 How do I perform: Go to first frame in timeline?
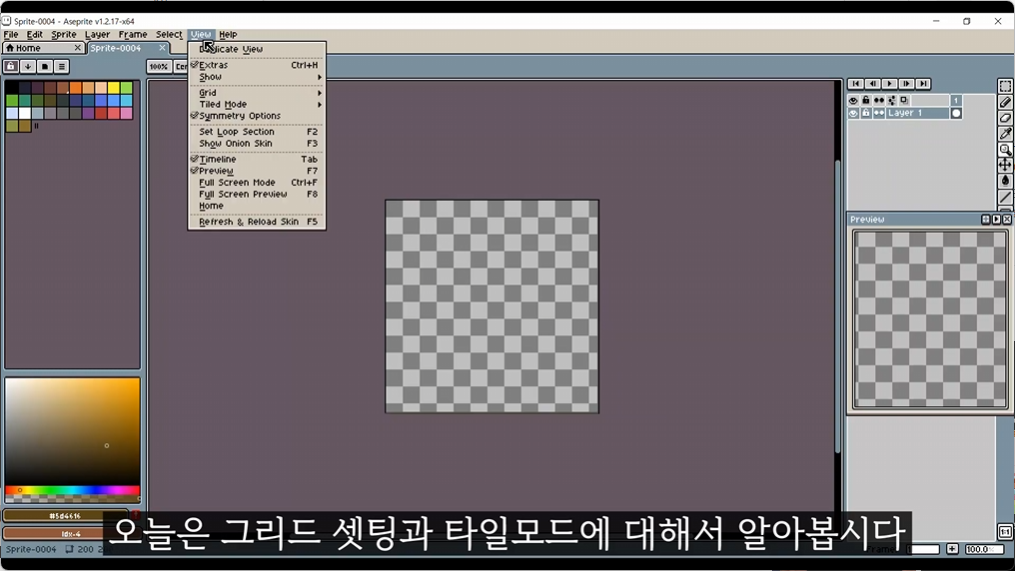pos(856,84)
